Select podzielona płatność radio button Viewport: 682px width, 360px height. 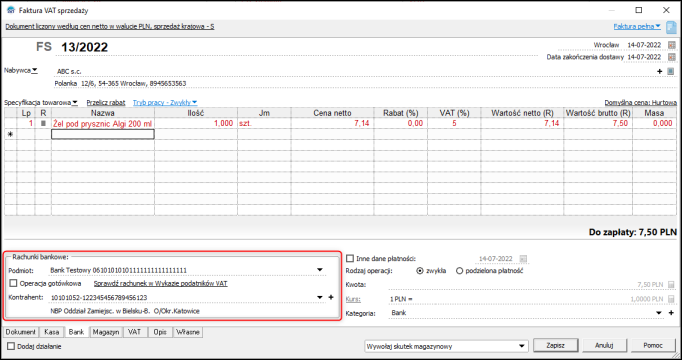click(459, 271)
